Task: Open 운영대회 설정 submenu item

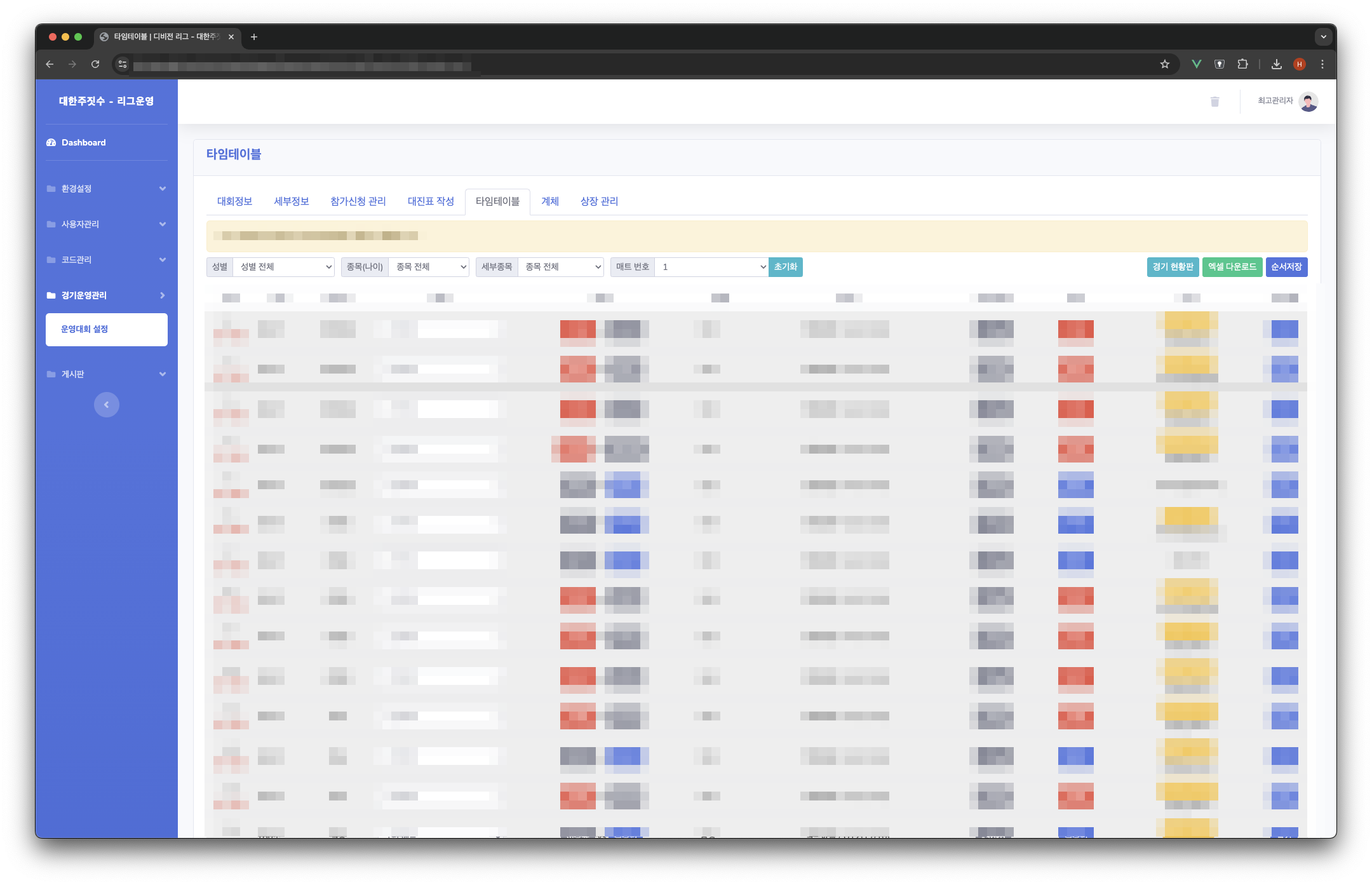Action: click(107, 329)
